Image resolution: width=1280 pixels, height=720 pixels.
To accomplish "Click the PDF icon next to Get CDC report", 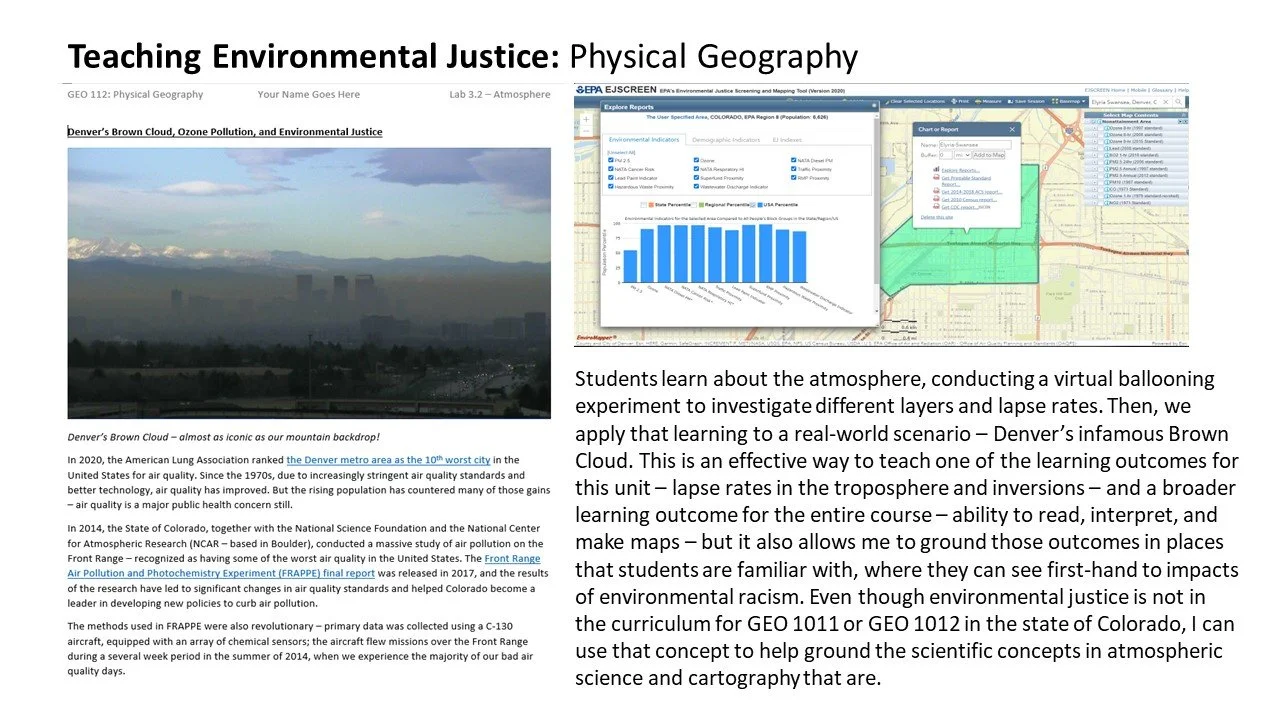I will 936,207.
